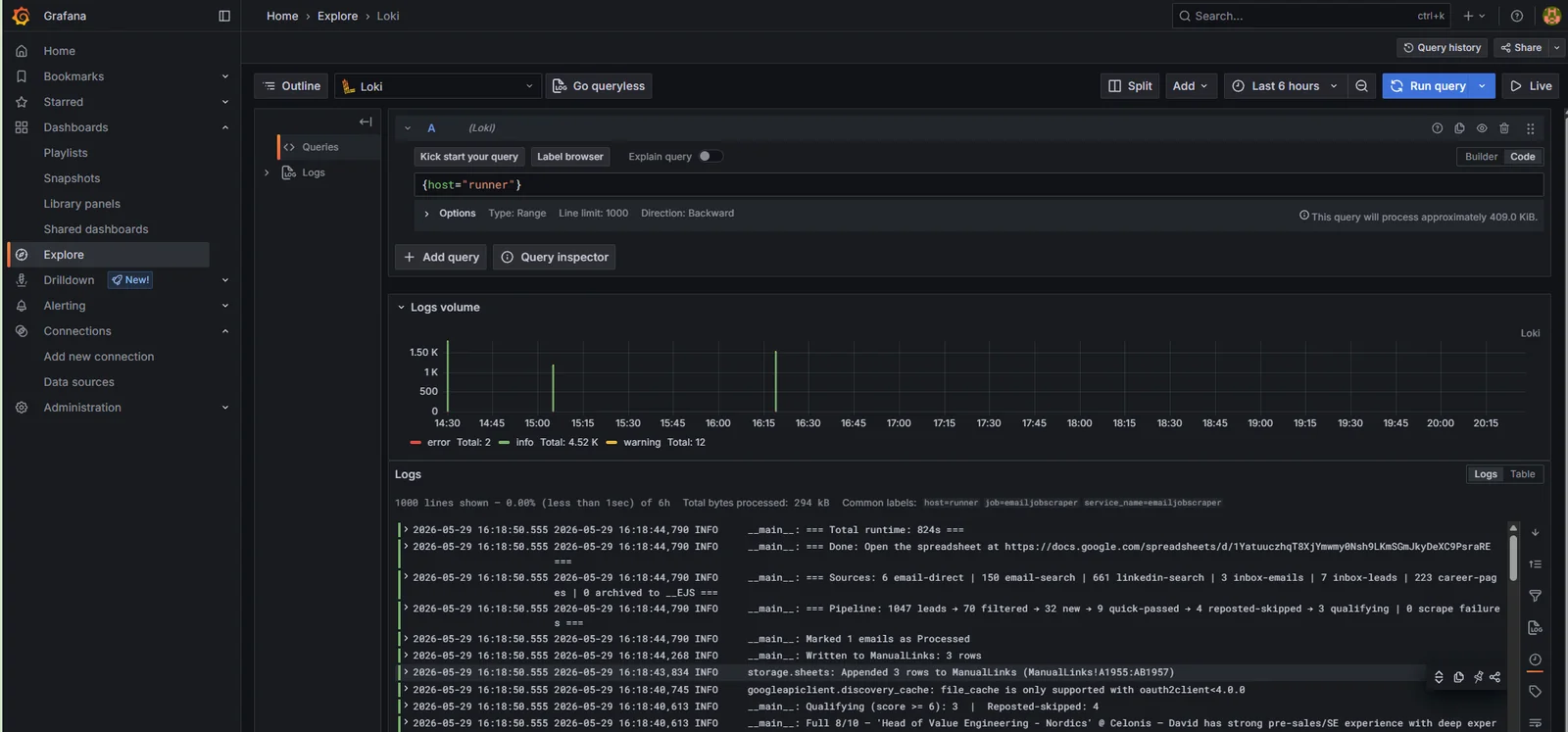Click the clock timestamp icon in log controls
This screenshot has height=732, width=1568.
tap(1536, 659)
